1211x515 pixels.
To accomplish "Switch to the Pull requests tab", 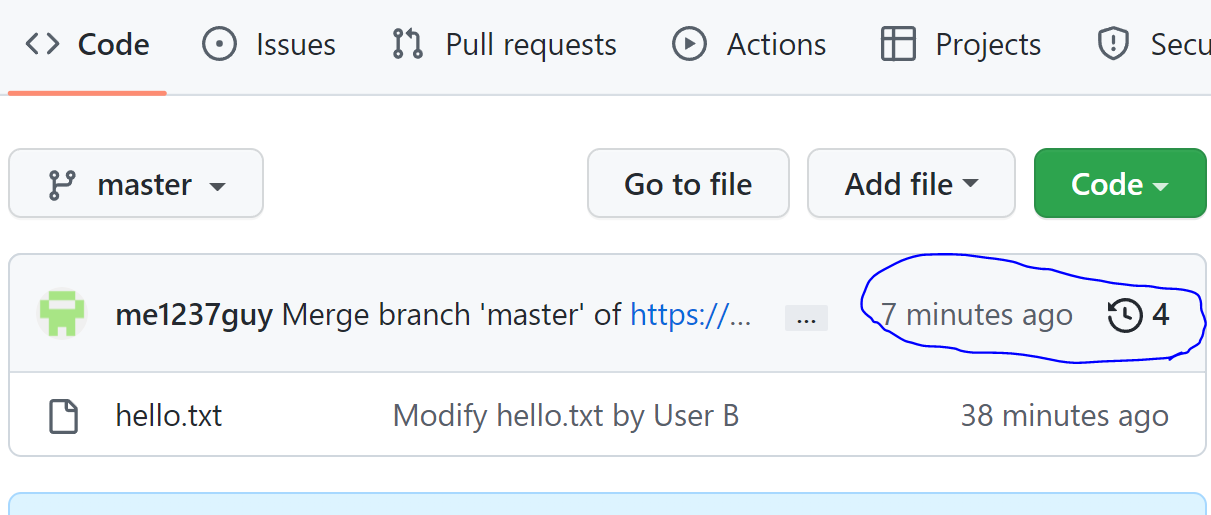I will (x=505, y=44).
